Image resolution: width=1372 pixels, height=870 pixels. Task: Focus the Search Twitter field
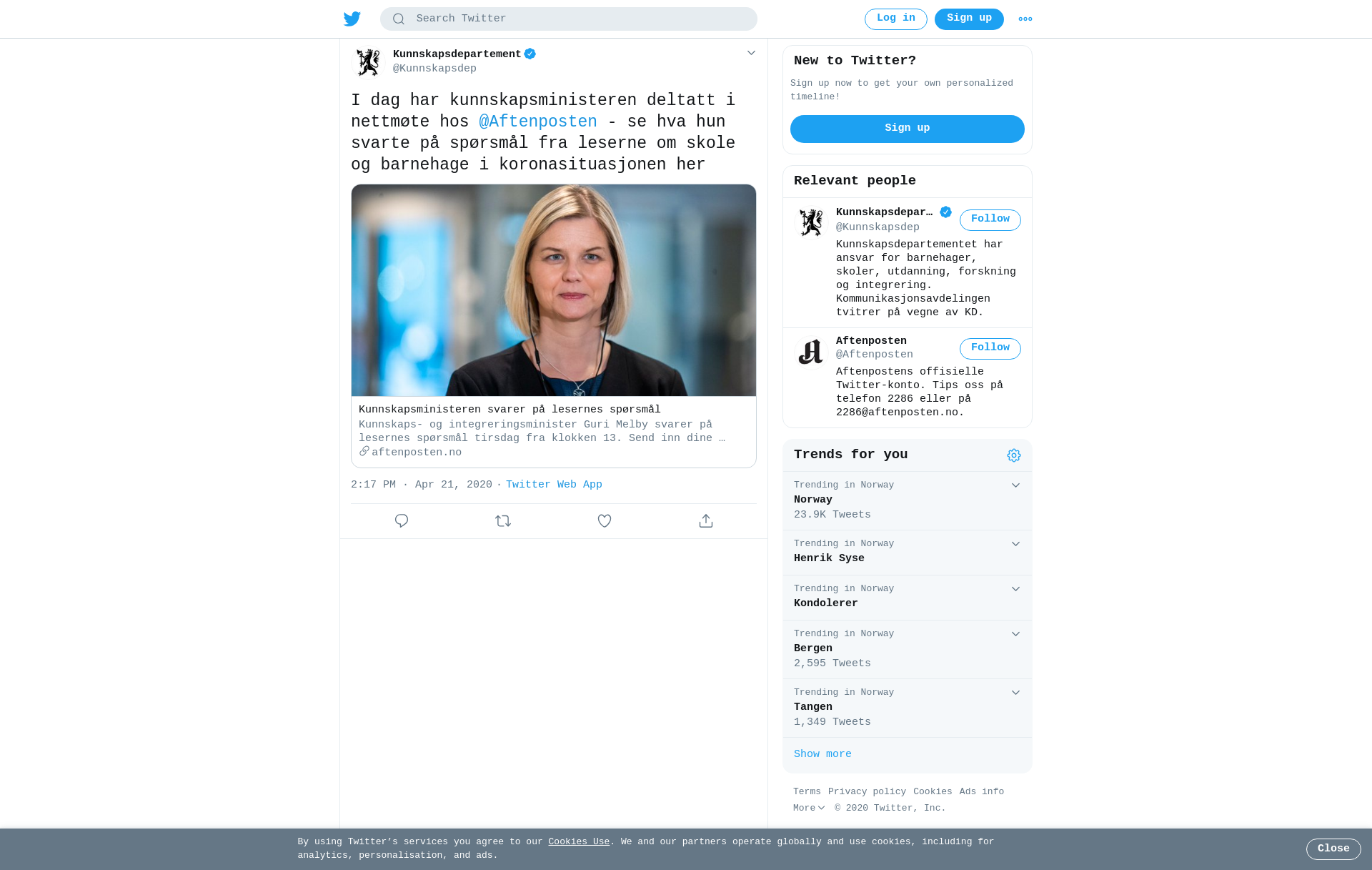pos(569,19)
